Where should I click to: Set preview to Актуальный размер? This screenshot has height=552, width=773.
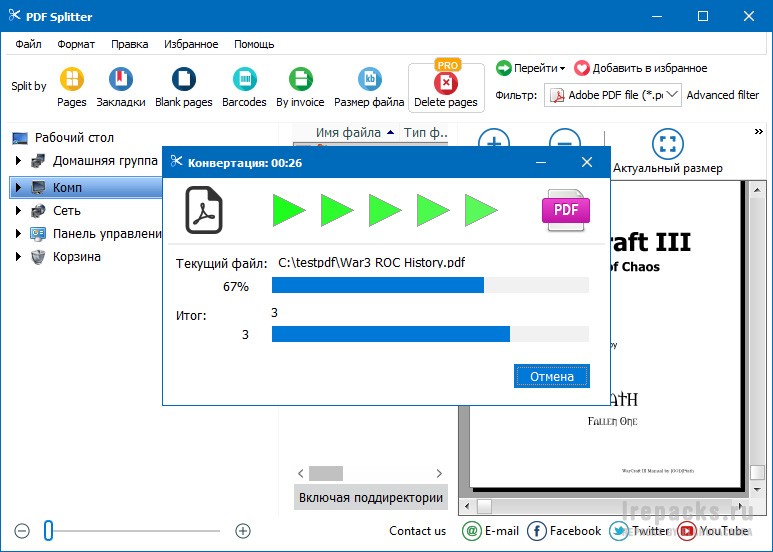tap(668, 152)
